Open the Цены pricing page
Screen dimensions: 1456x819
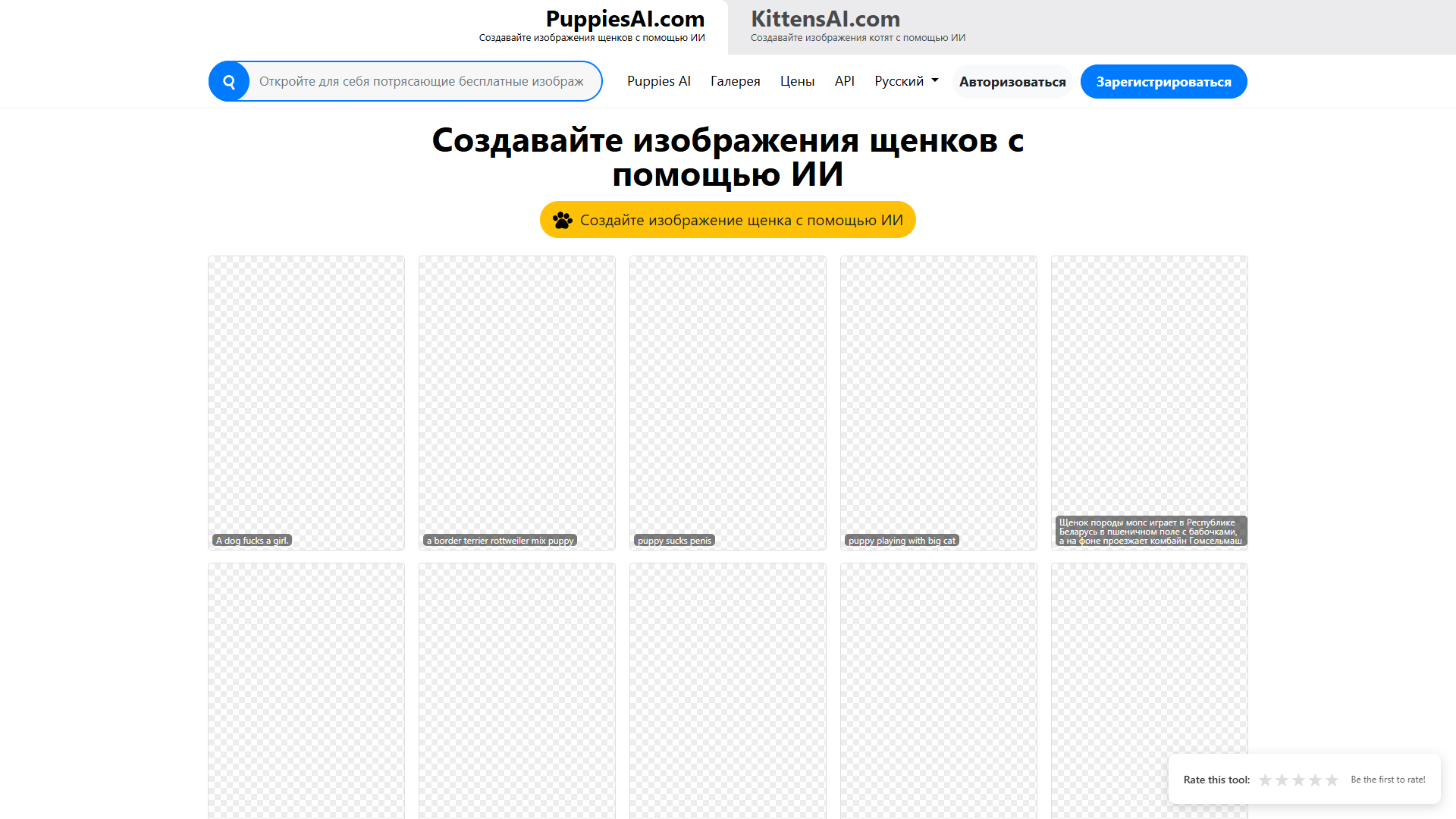click(797, 81)
